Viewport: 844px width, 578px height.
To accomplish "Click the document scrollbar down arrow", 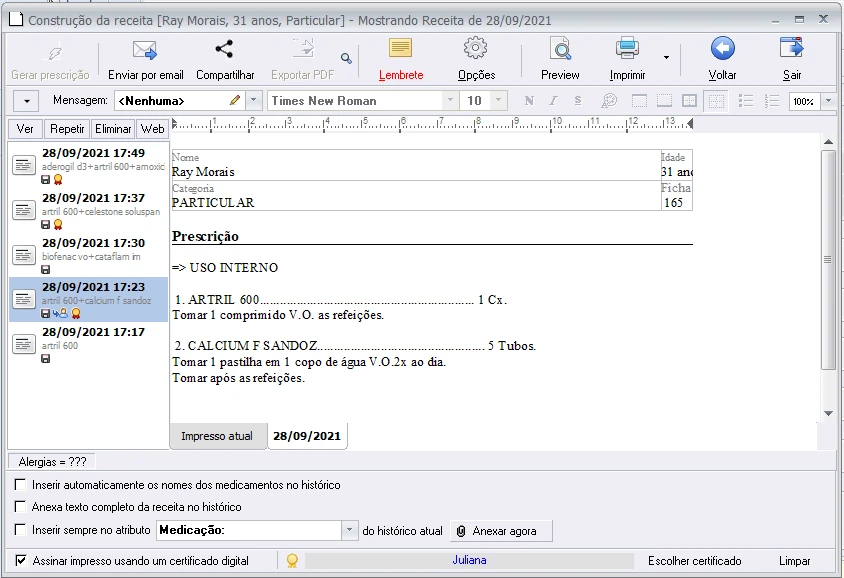I will 828,413.
